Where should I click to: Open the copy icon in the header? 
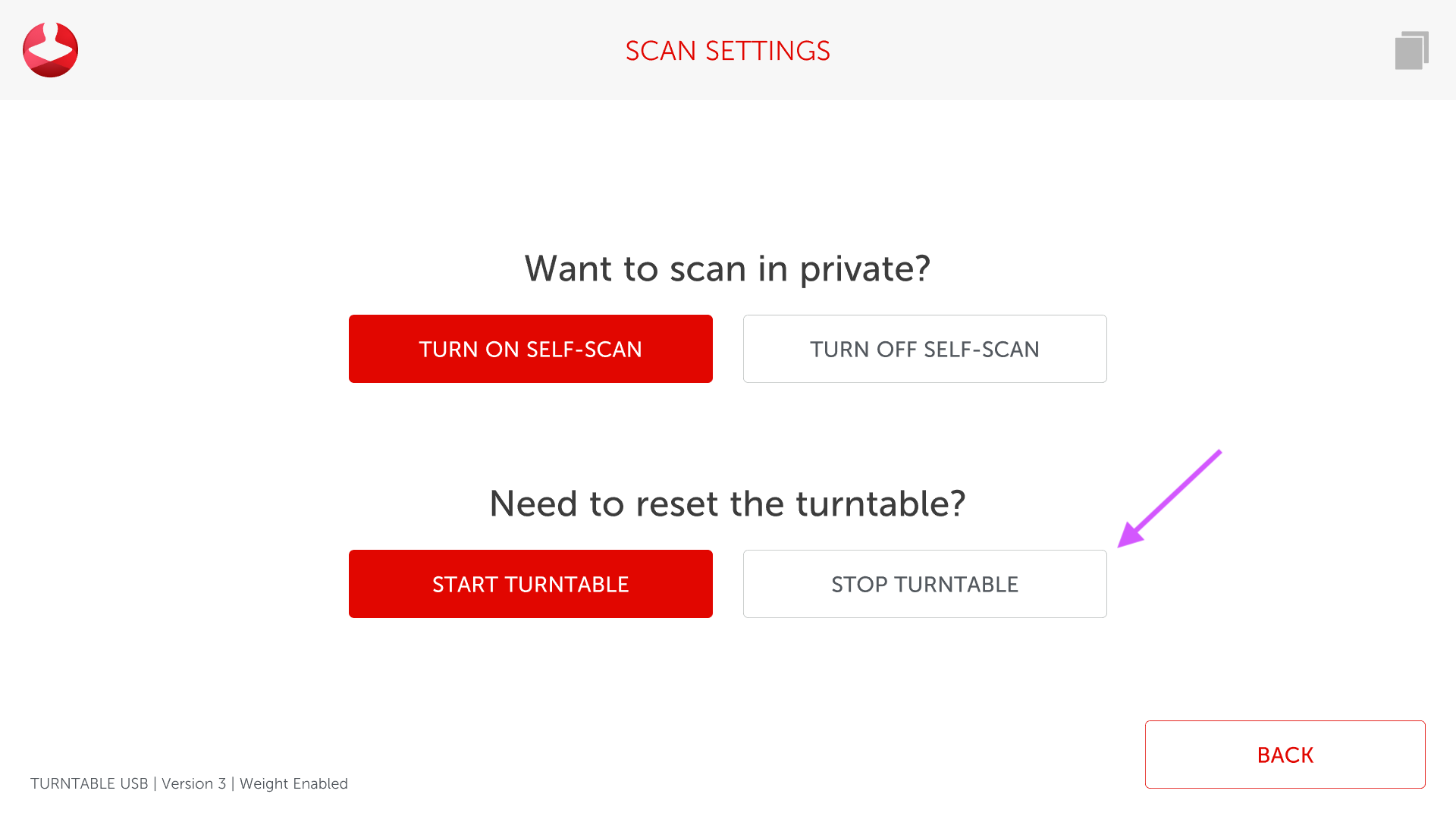point(1411,50)
